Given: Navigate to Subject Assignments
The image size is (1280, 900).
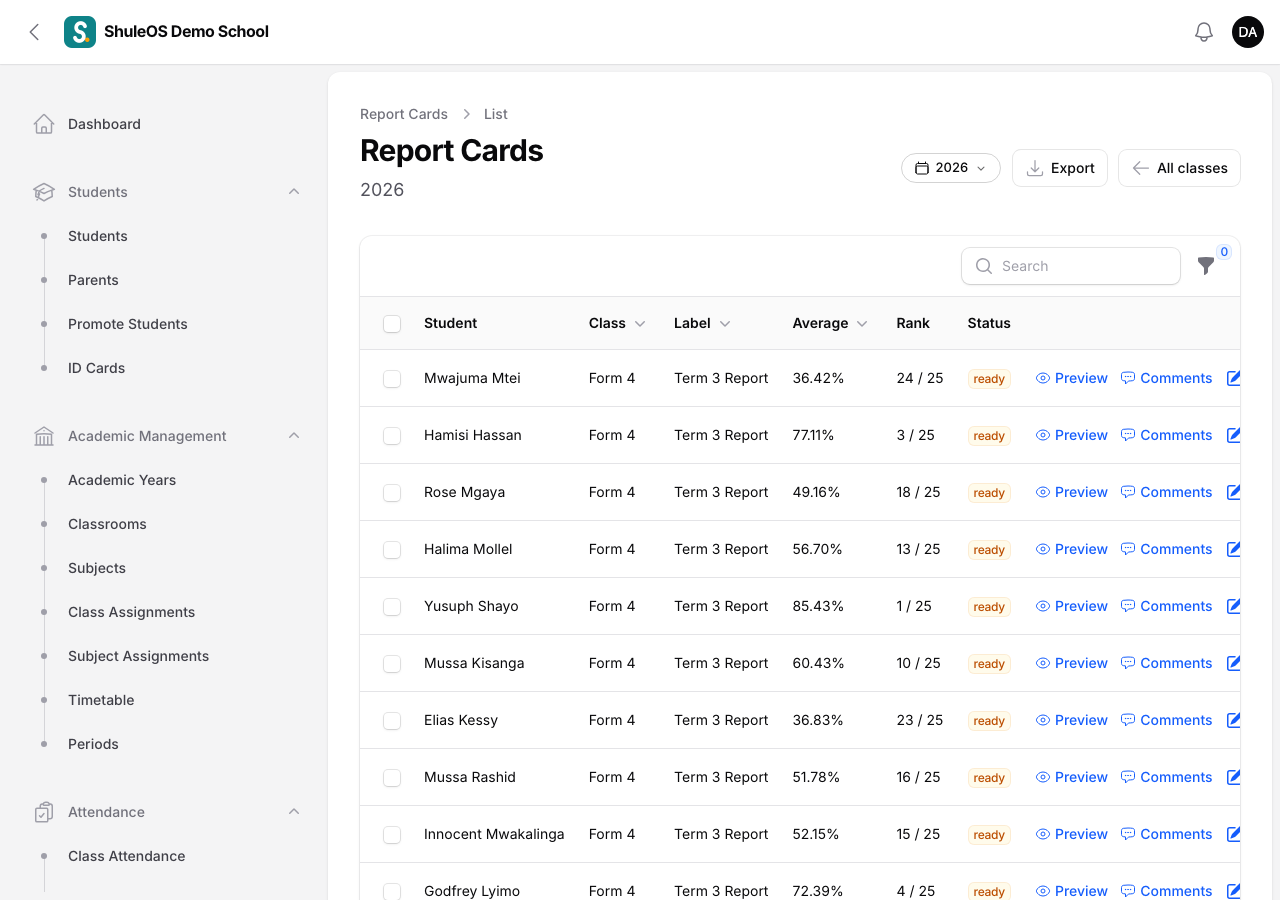Looking at the screenshot, I should (x=139, y=656).
